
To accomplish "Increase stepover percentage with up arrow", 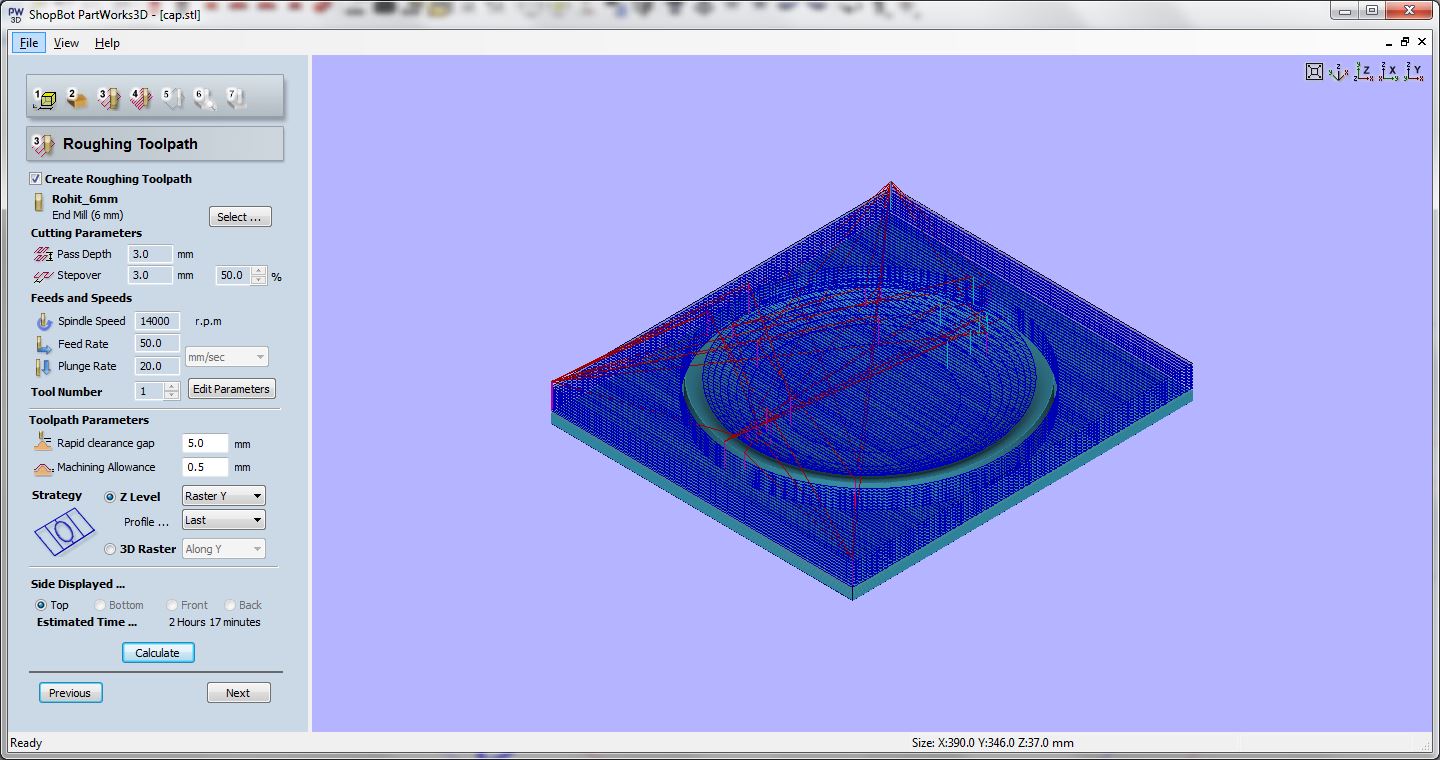I will click(x=259, y=270).
